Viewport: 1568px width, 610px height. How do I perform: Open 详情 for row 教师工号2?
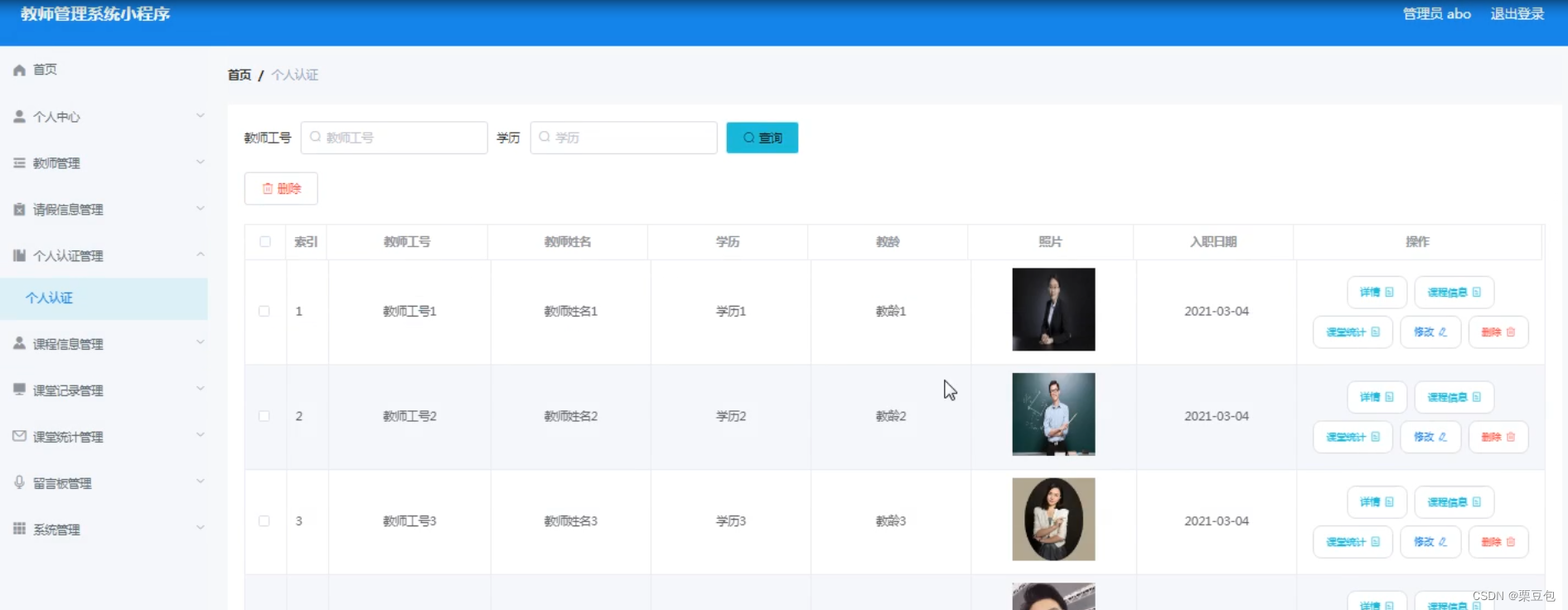coord(1377,397)
